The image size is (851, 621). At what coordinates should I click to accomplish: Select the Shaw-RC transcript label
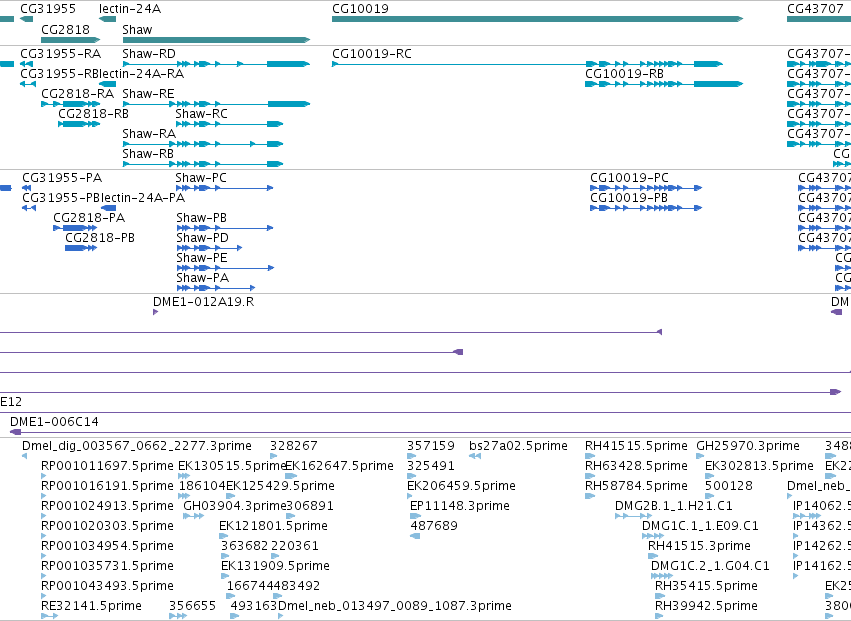click(201, 114)
